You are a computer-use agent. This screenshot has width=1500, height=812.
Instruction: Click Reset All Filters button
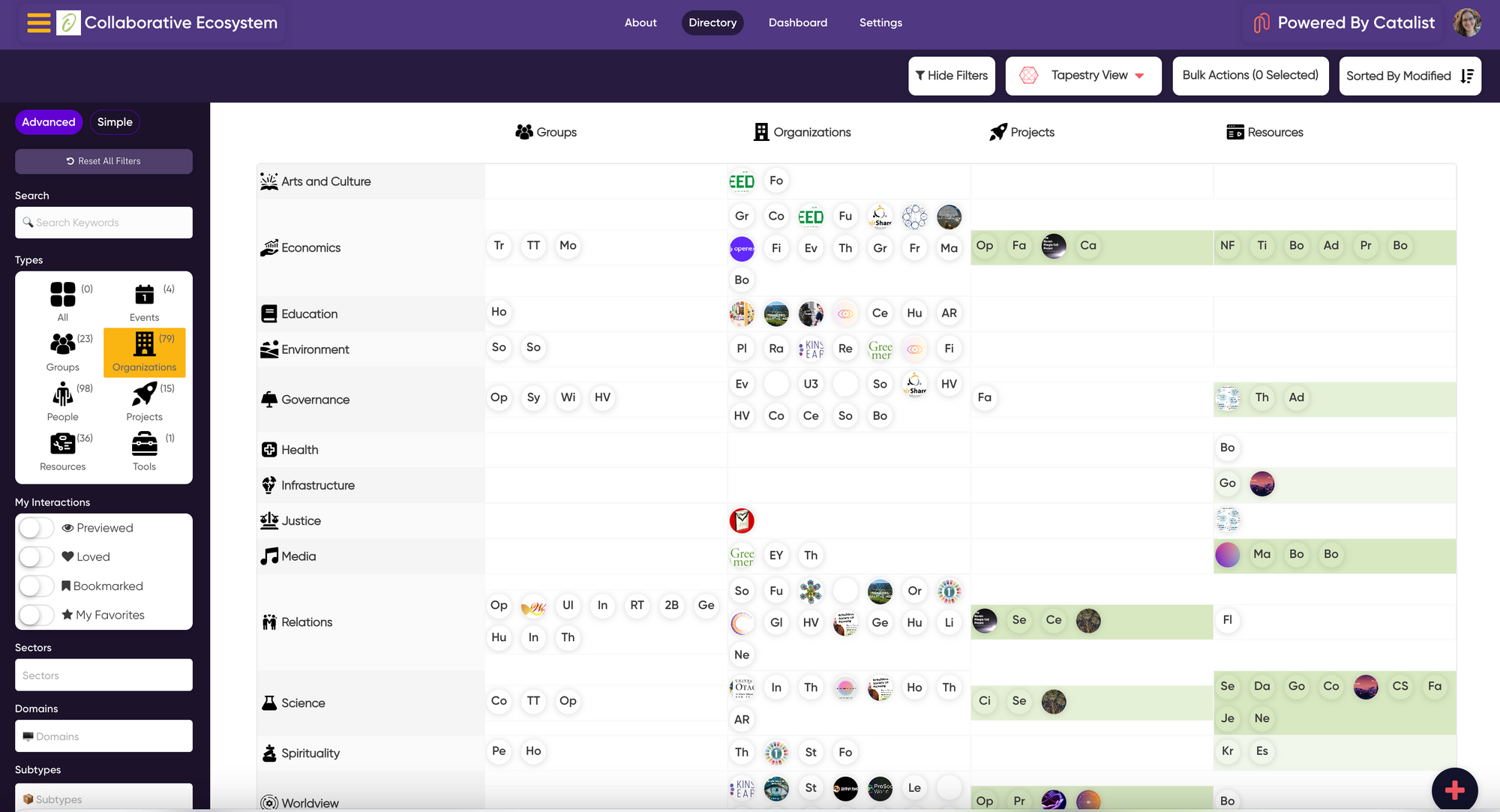[x=104, y=161]
